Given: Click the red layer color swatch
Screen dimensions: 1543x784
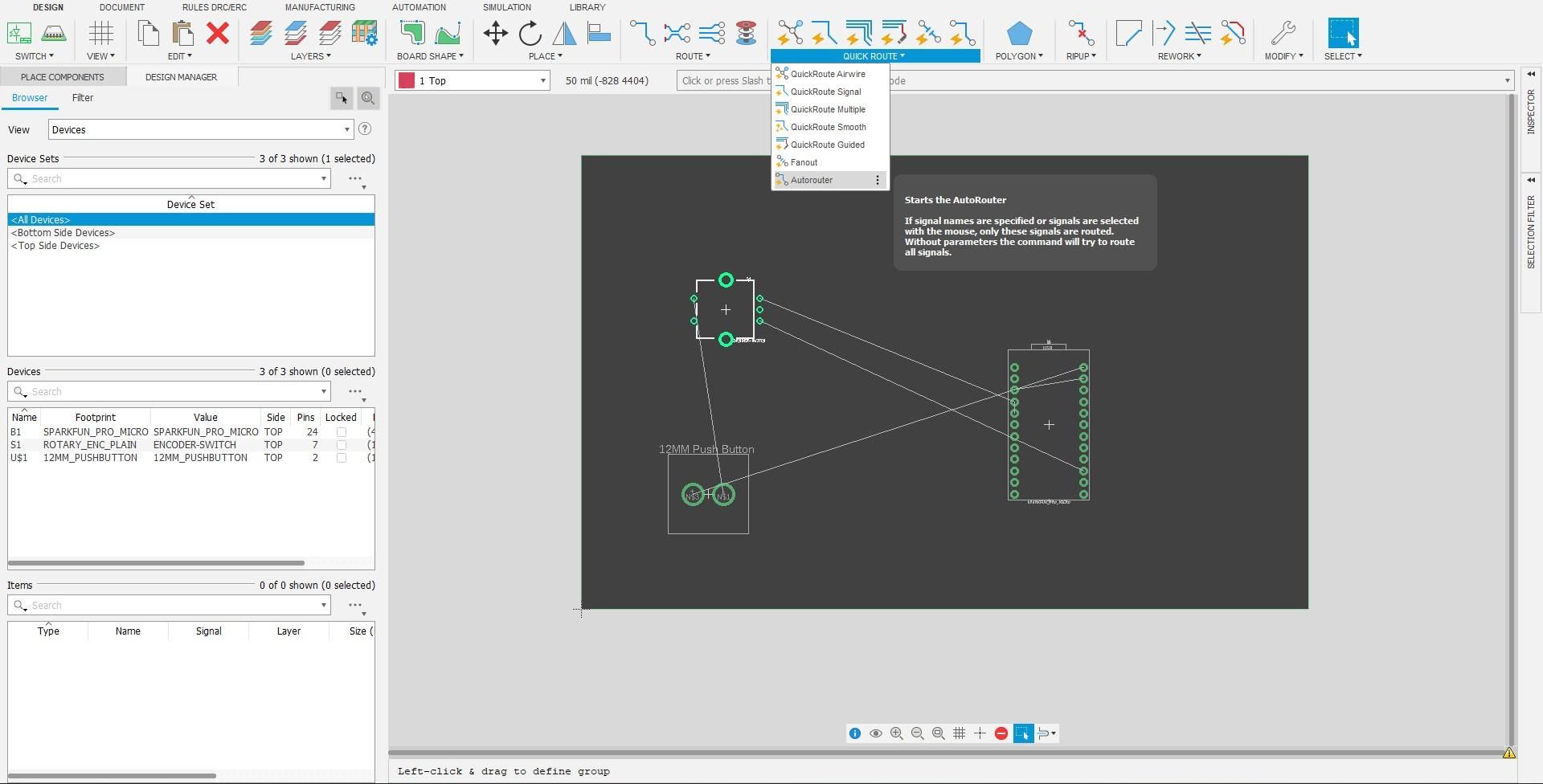Looking at the screenshot, I should tap(408, 80).
